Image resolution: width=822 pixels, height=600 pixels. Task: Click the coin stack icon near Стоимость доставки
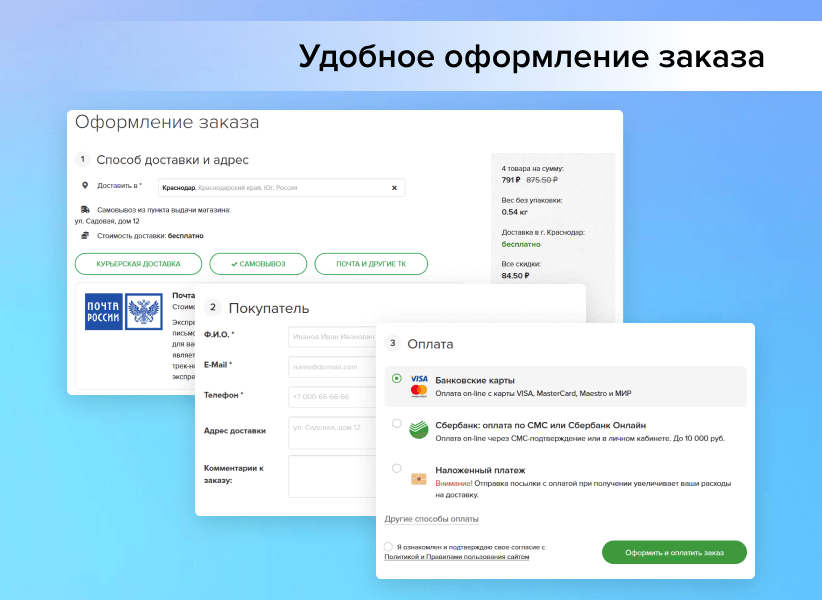click(x=85, y=235)
